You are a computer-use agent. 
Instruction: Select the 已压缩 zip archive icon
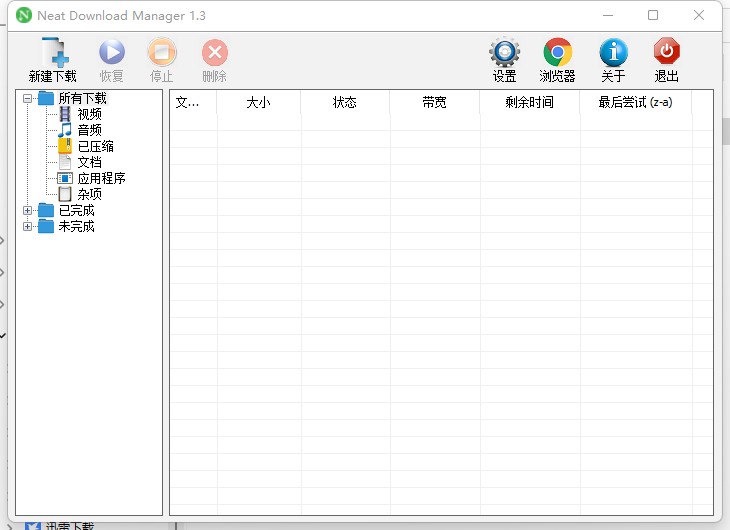pos(65,146)
